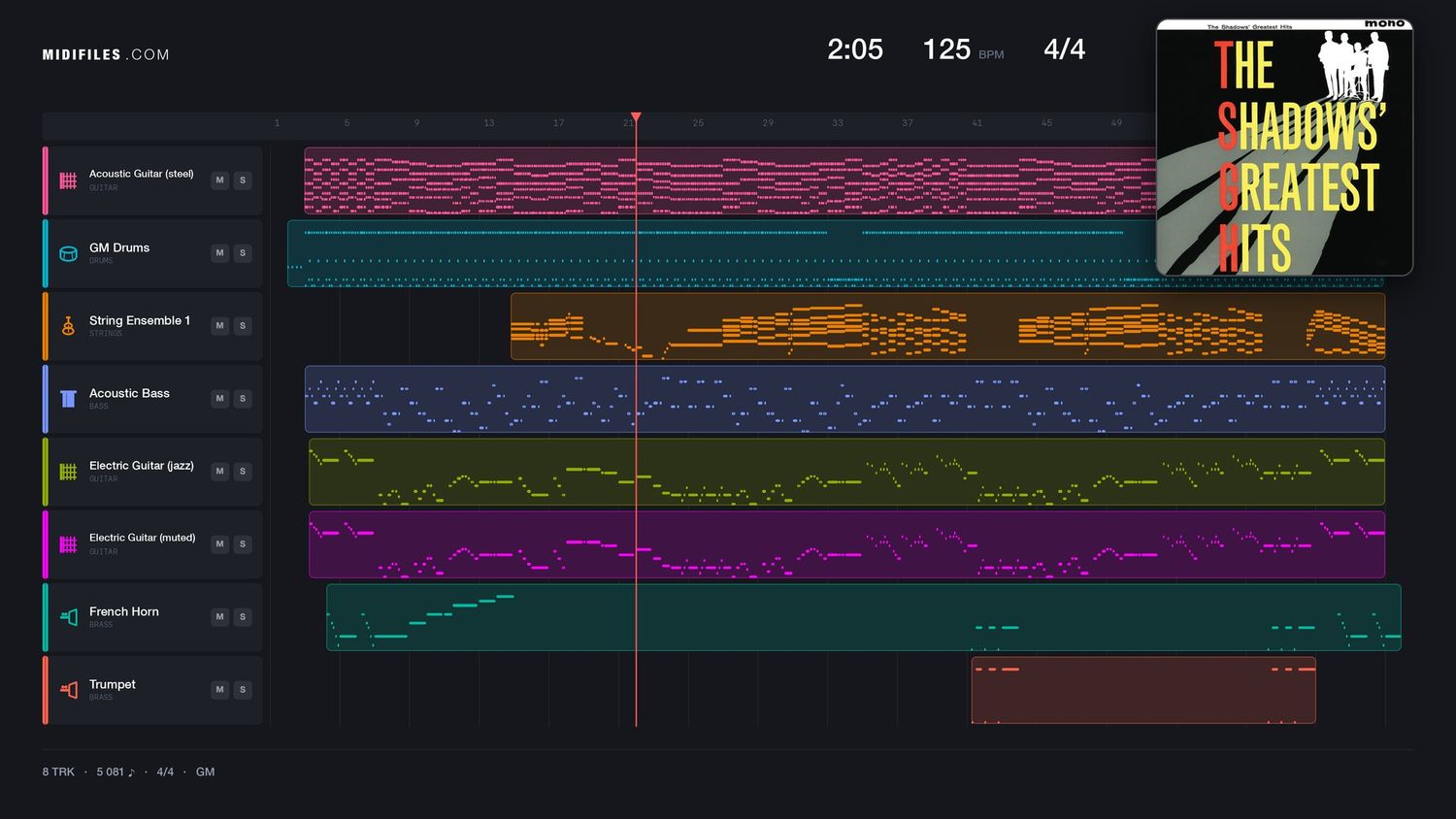Select the Trumpet track name
The image size is (1456, 819).
(x=113, y=684)
